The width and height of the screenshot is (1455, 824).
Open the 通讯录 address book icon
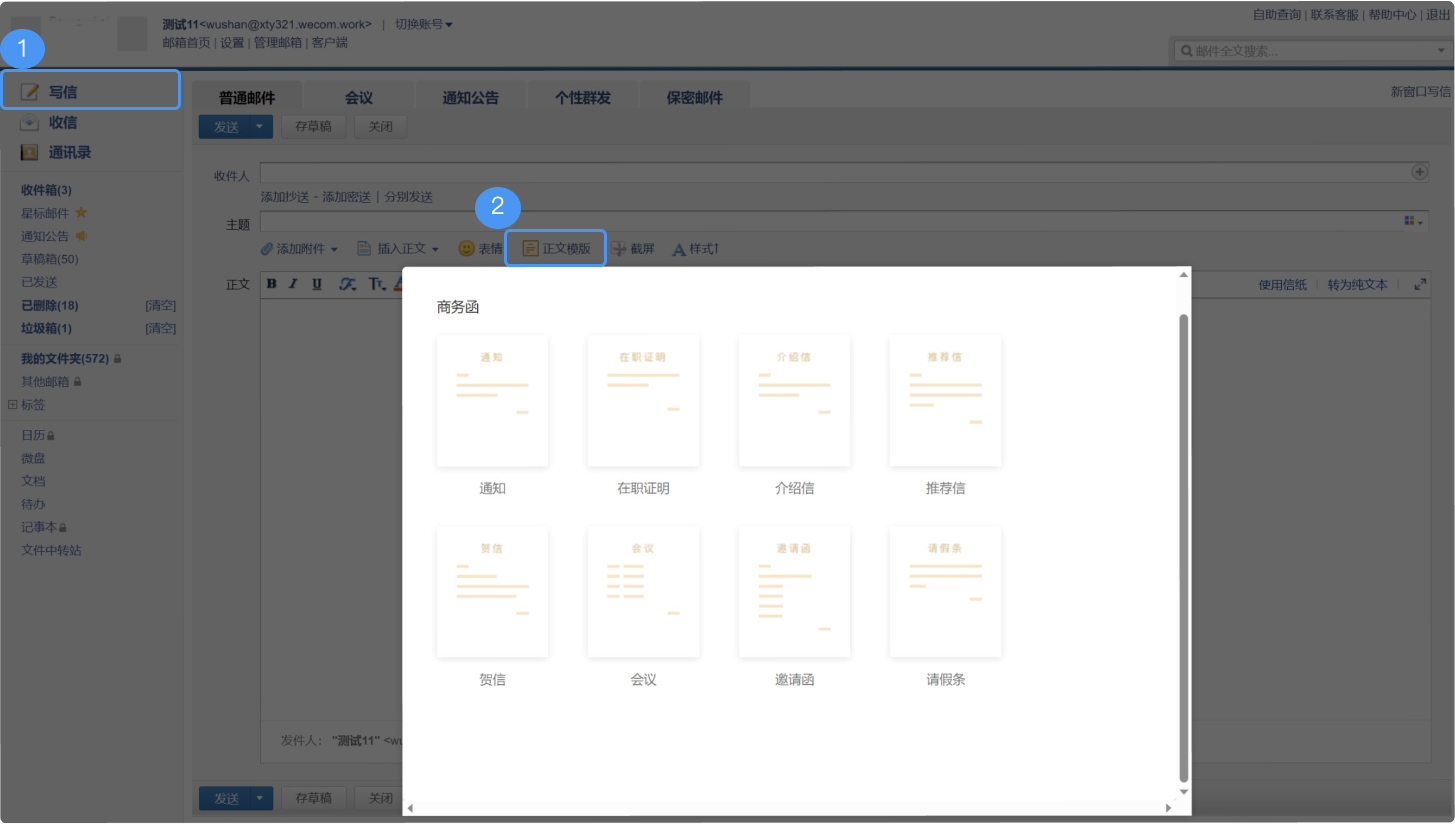(x=30, y=153)
